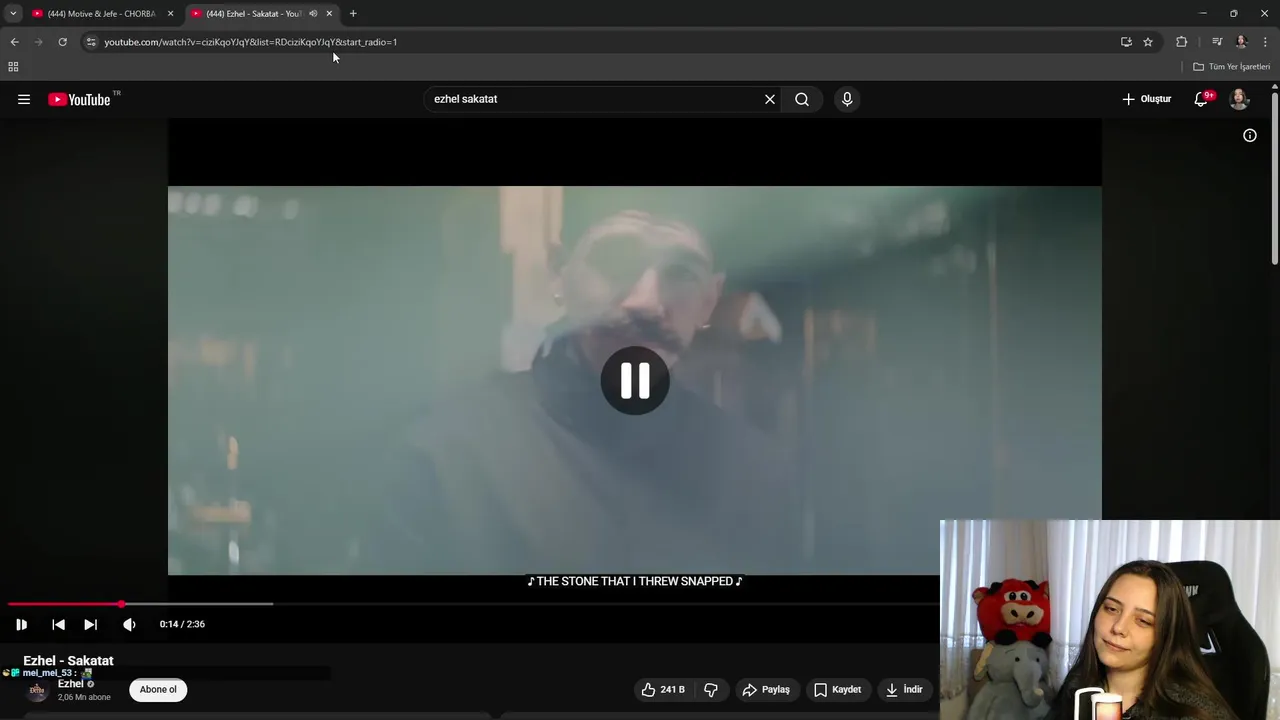This screenshot has height=720, width=1280.
Task: Clear the search box with the X
Action: [x=770, y=99]
